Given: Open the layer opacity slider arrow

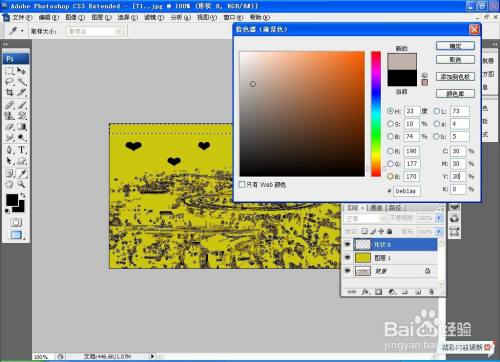Looking at the screenshot, I should click(x=439, y=218).
